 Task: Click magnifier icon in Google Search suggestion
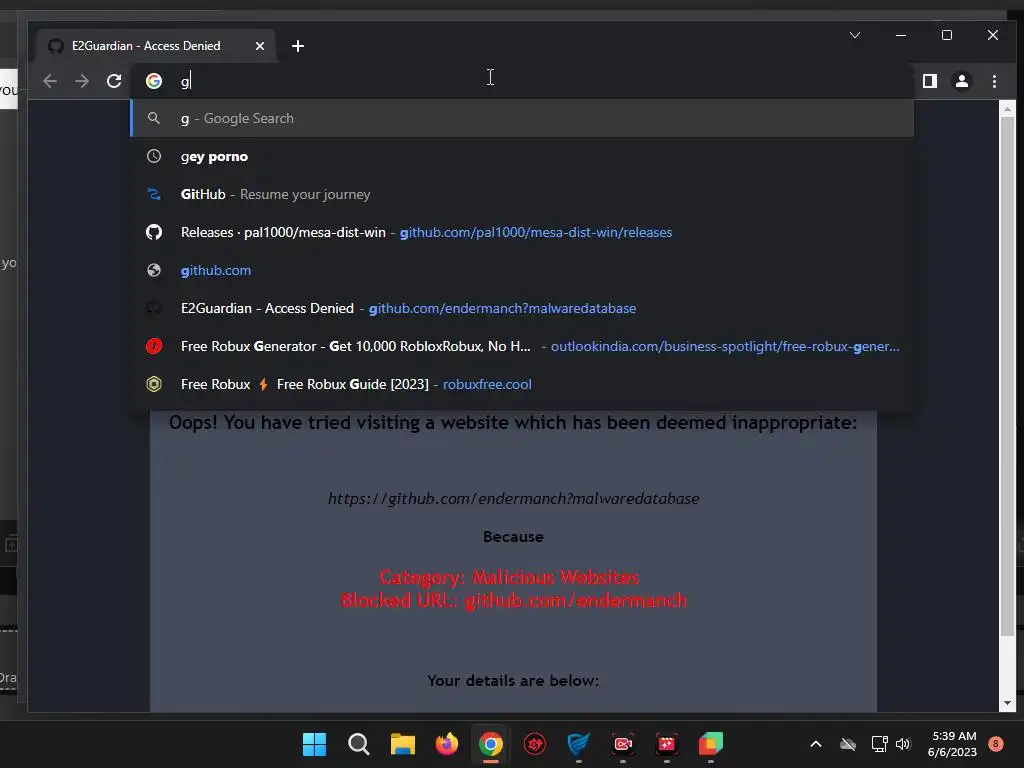pyautogui.click(x=154, y=118)
